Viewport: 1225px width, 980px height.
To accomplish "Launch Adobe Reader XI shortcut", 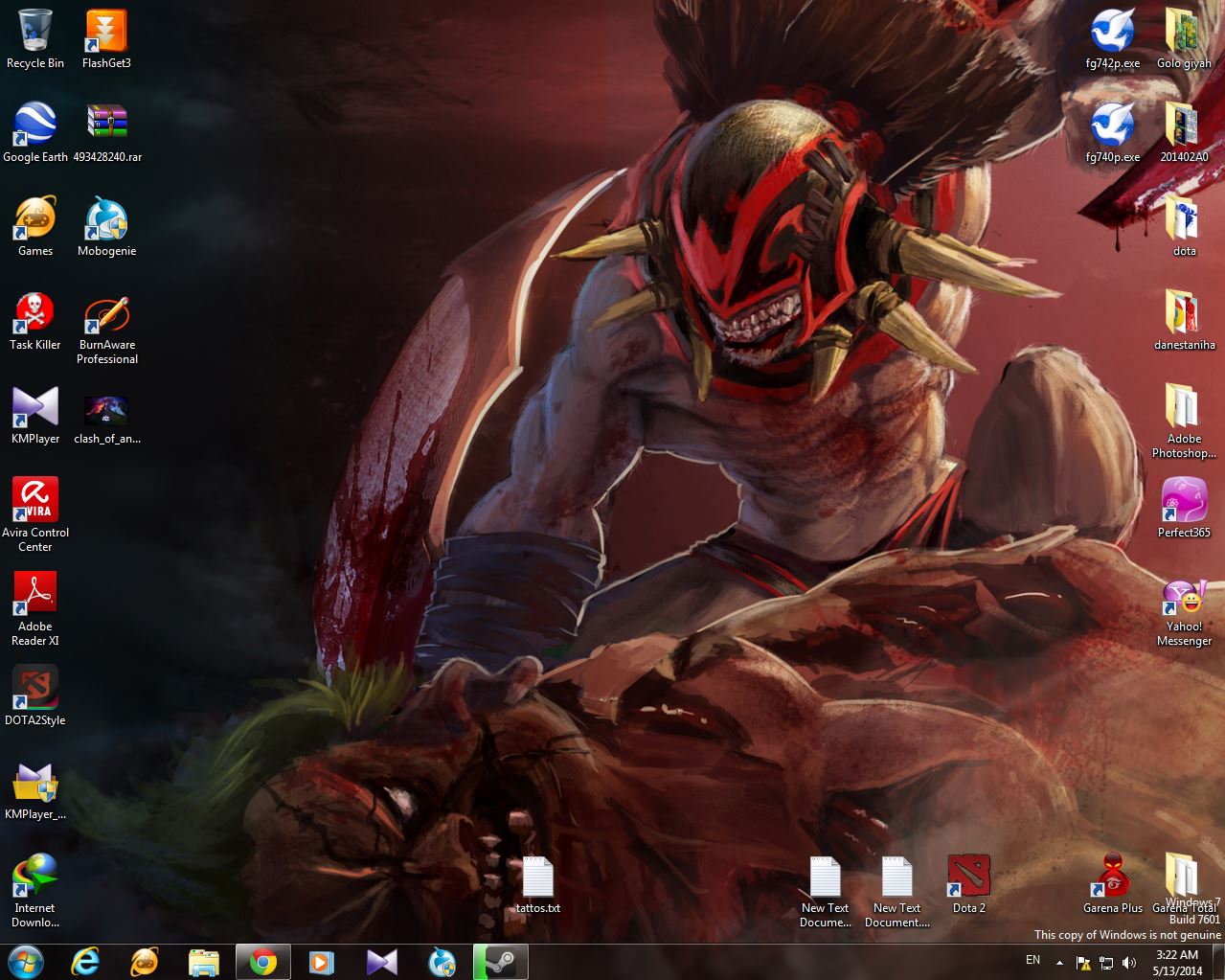I will (x=35, y=608).
